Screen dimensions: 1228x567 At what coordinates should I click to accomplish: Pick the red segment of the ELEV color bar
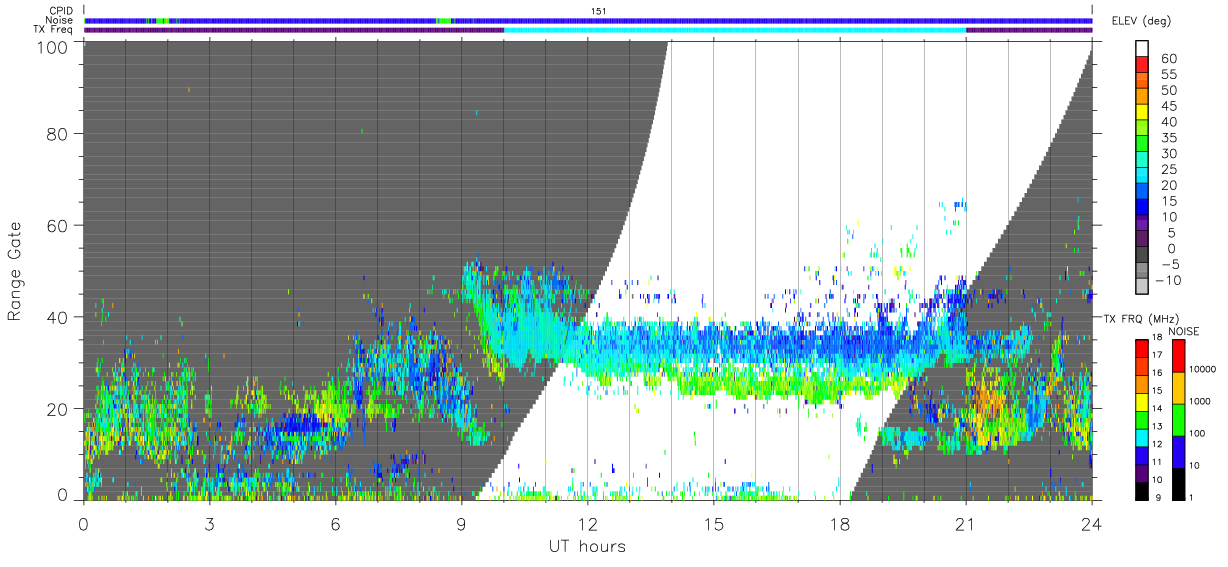[1143, 66]
